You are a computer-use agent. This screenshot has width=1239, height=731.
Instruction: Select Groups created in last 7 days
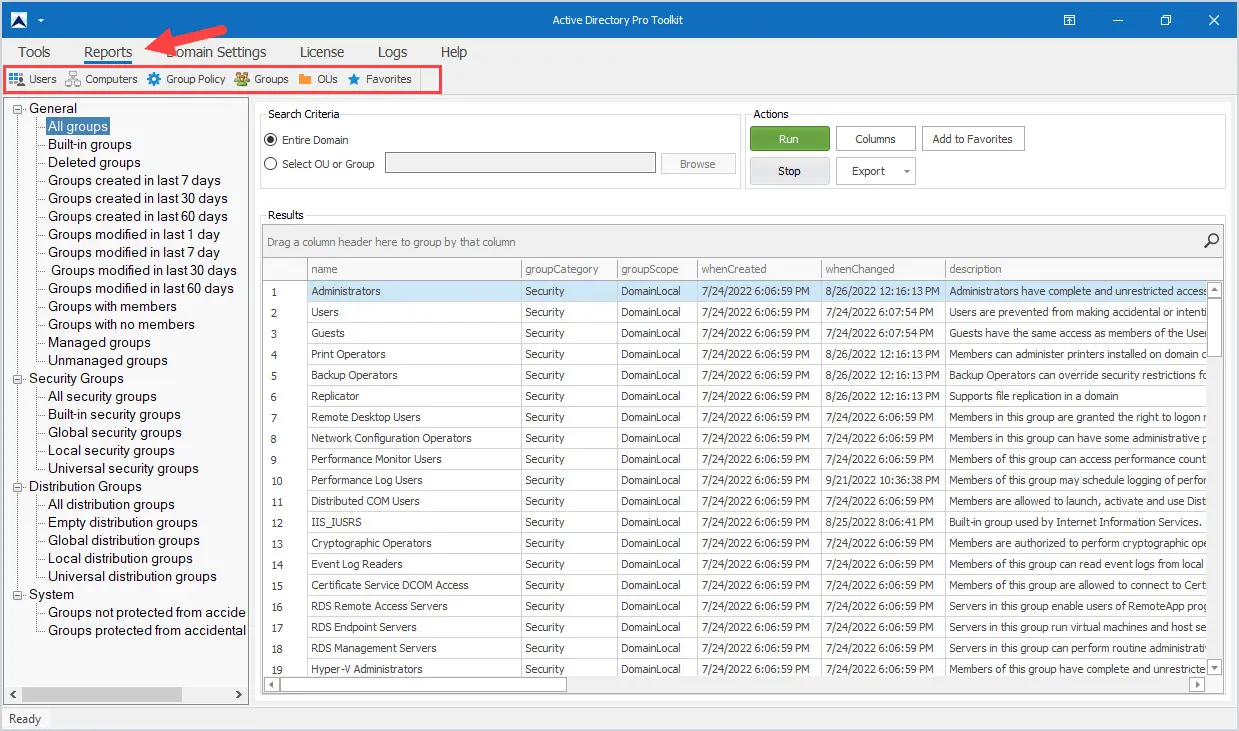tap(134, 181)
